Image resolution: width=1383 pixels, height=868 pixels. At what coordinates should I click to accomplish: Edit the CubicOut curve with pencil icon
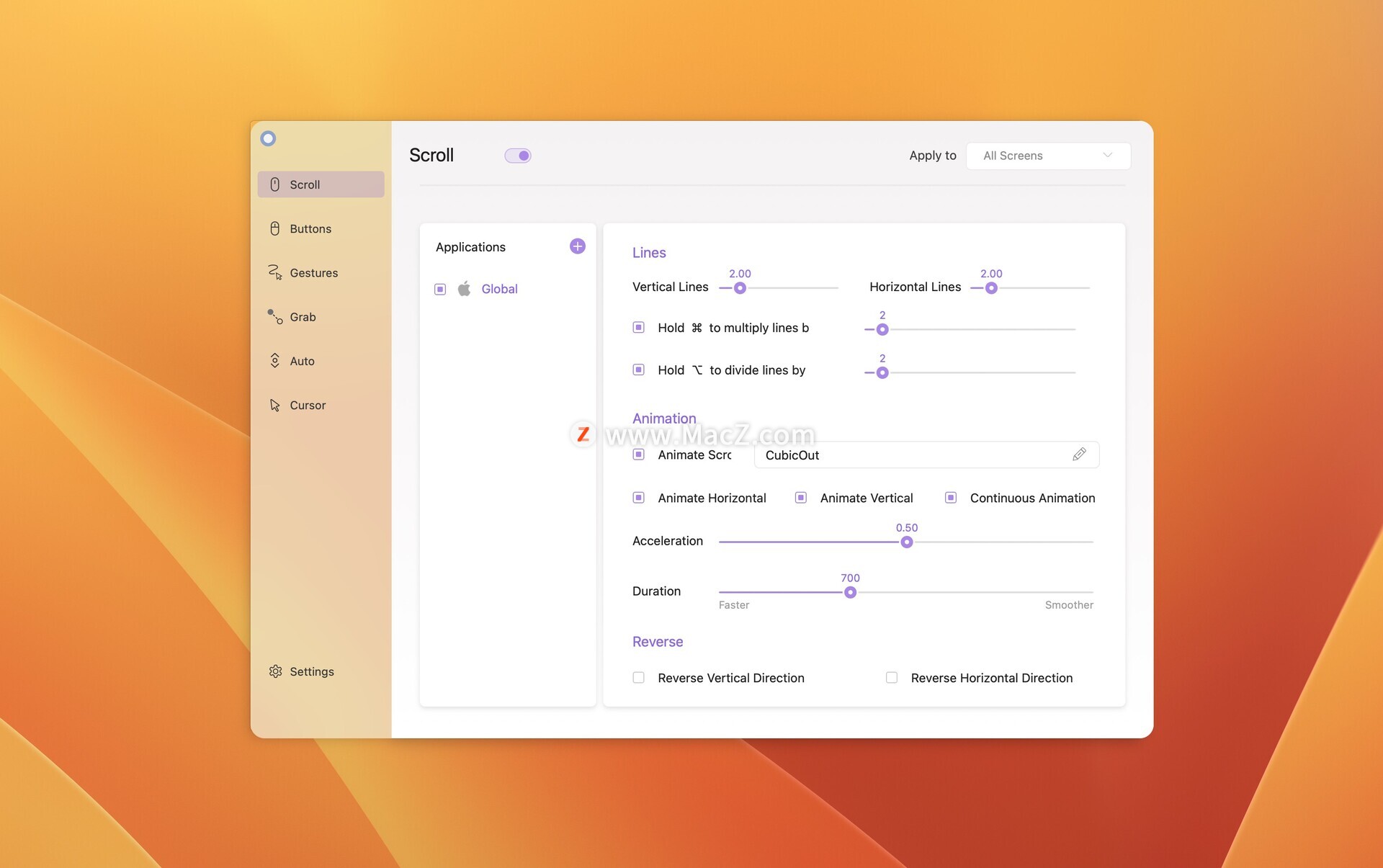click(1079, 455)
